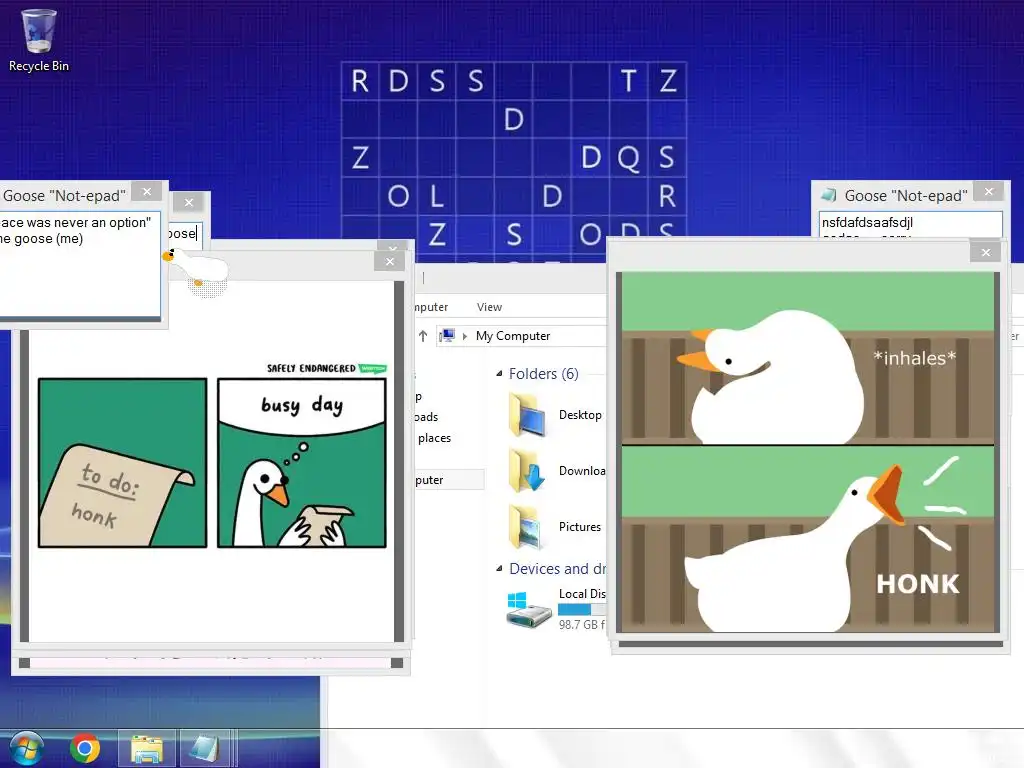The image size is (1024, 768).
Task: Launch Google Chrome from the taskbar
Action: [x=85, y=748]
